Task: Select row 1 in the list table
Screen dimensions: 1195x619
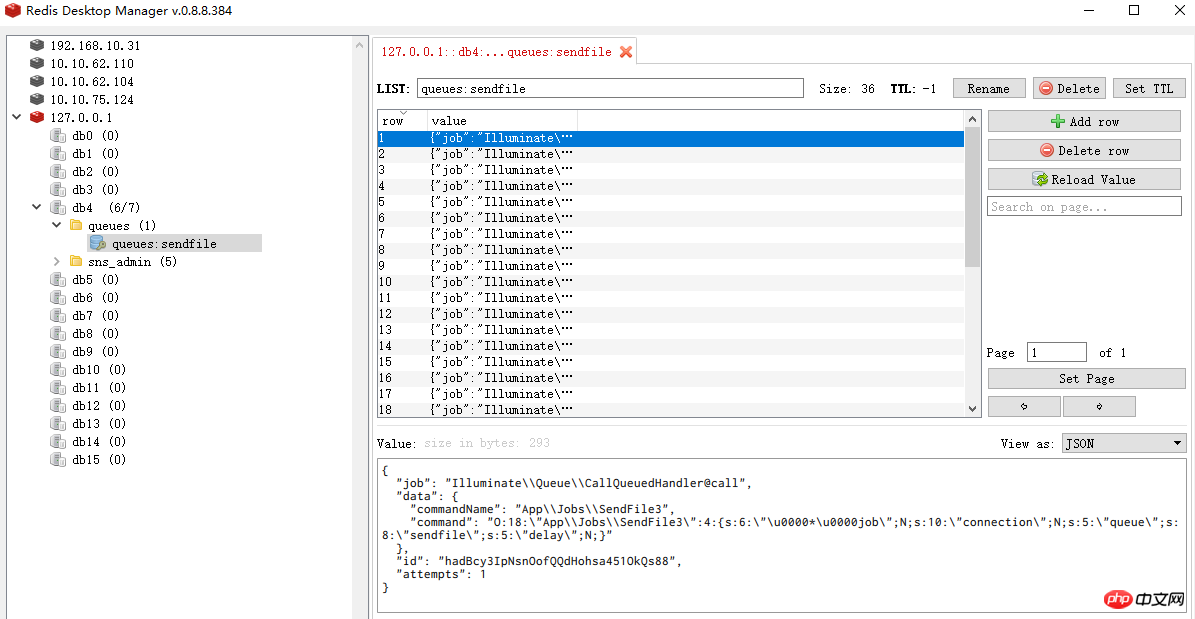Action: pos(671,138)
